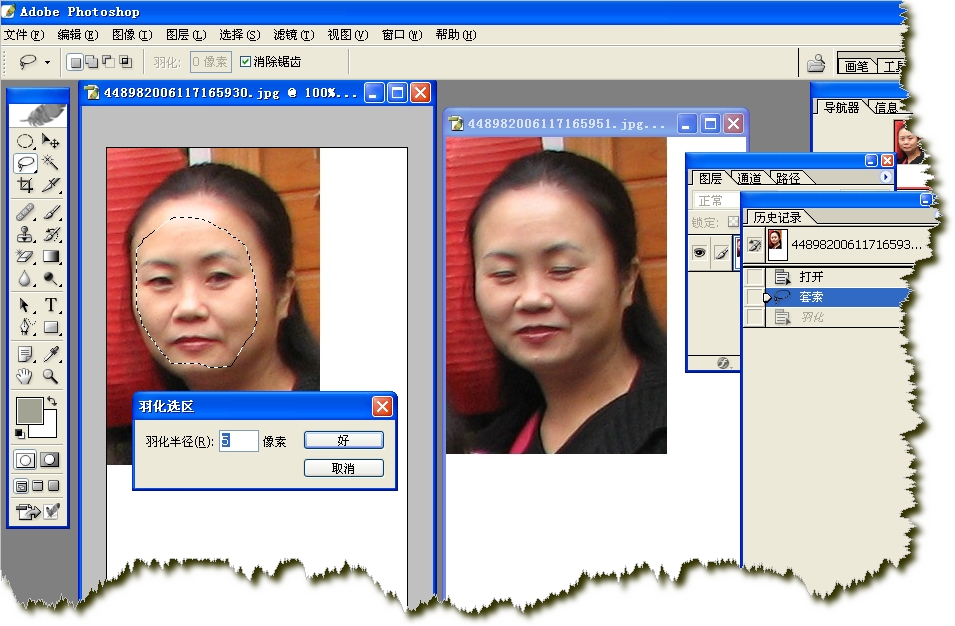Select the Hand tool

[25, 376]
